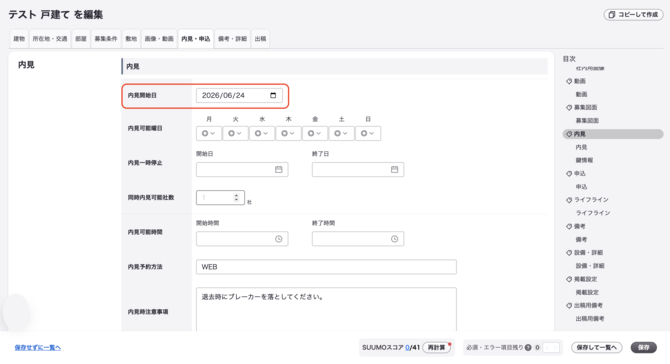Image resolution: width=670 pixels, height=364 pixels.
Task: Switch to the 備考・詳細 tab
Action: pos(232,39)
